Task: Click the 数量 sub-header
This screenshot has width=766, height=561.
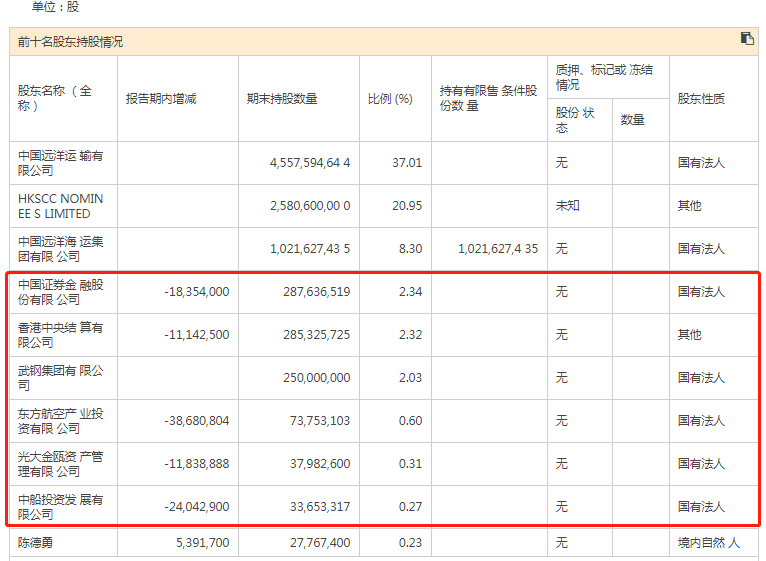Action: [x=633, y=120]
